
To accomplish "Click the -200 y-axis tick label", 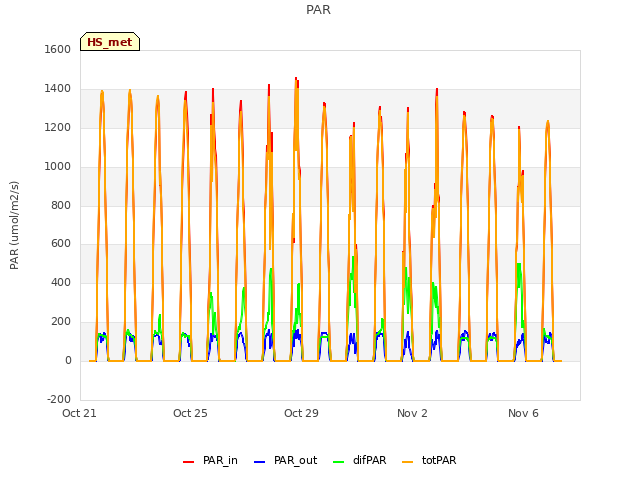I will pos(59,399).
